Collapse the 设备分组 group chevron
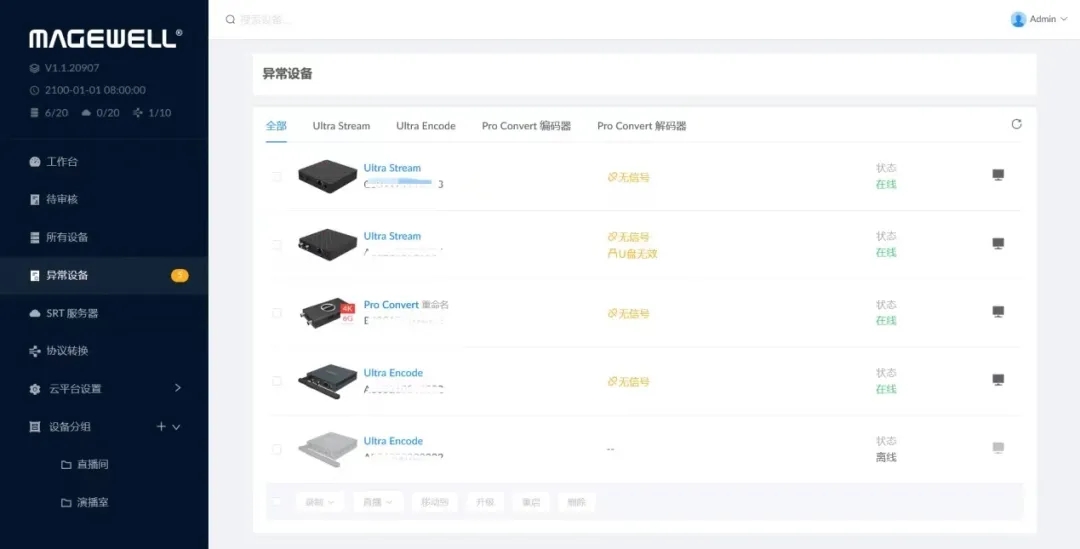Viewport: 1080px width, 549px height. click(x=177, y=427)
